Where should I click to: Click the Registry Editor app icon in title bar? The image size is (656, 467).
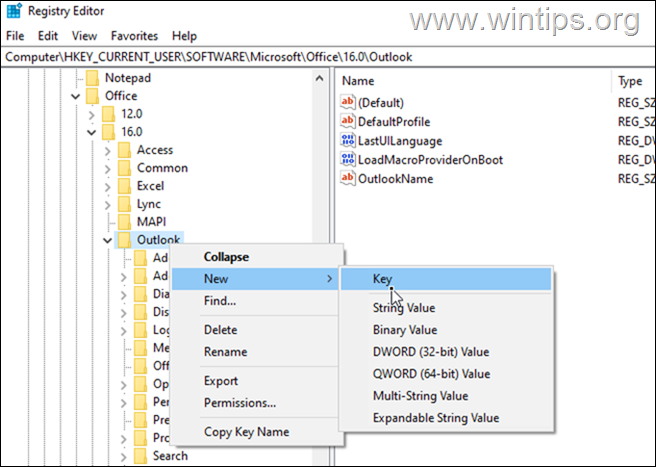point(14,11)
